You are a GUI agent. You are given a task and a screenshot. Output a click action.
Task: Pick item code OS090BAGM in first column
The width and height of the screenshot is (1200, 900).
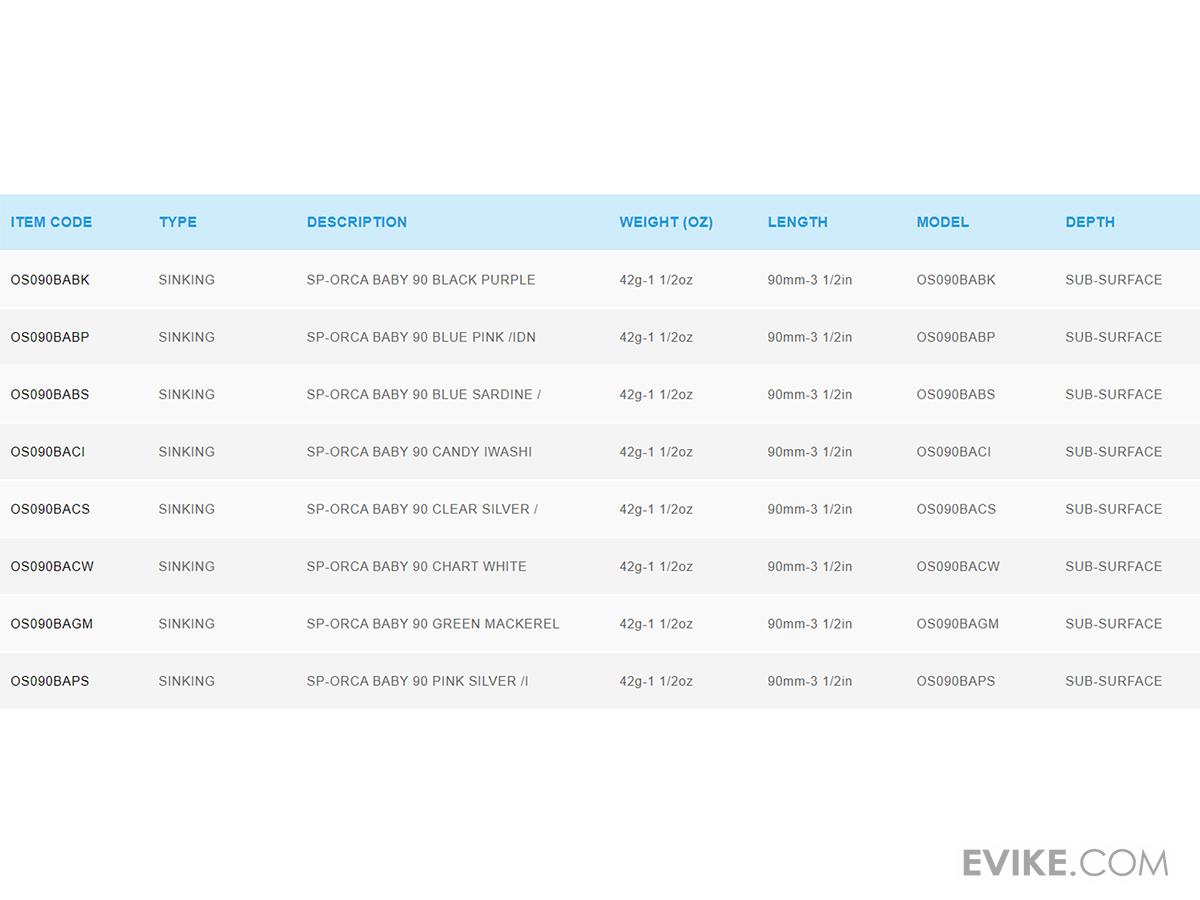click(52, 624)
